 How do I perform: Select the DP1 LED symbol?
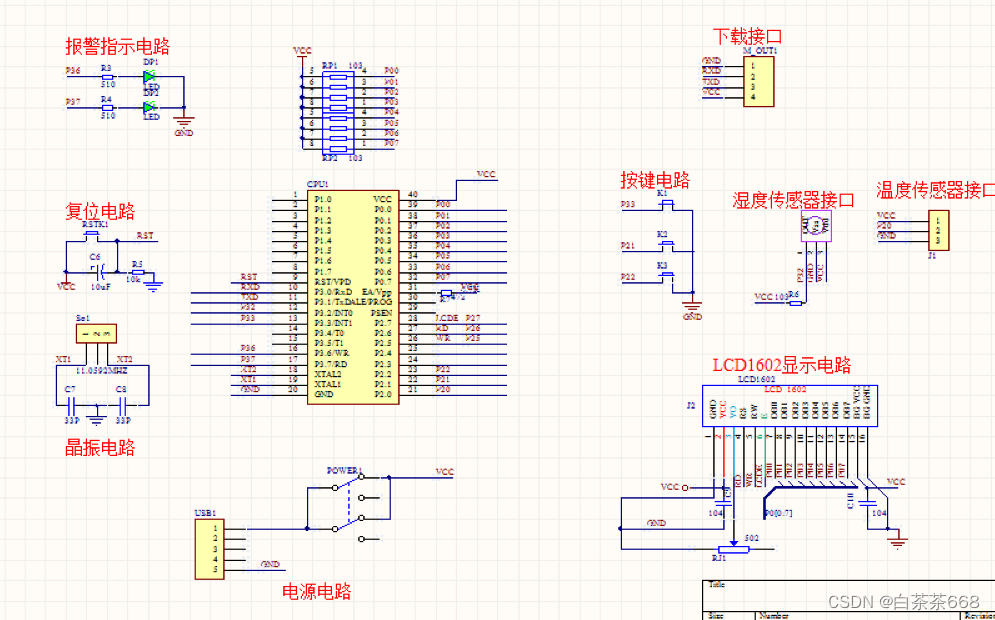click(150, 76)
